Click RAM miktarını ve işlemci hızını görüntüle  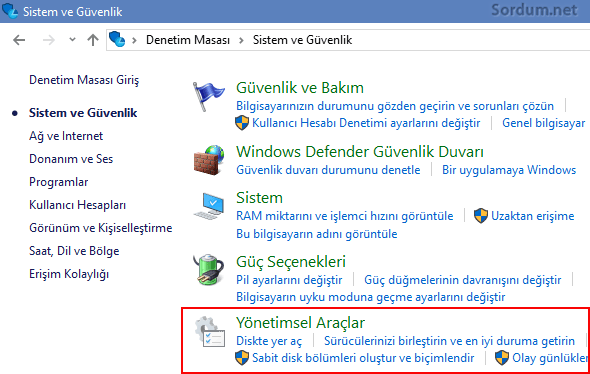click(344, 216)
